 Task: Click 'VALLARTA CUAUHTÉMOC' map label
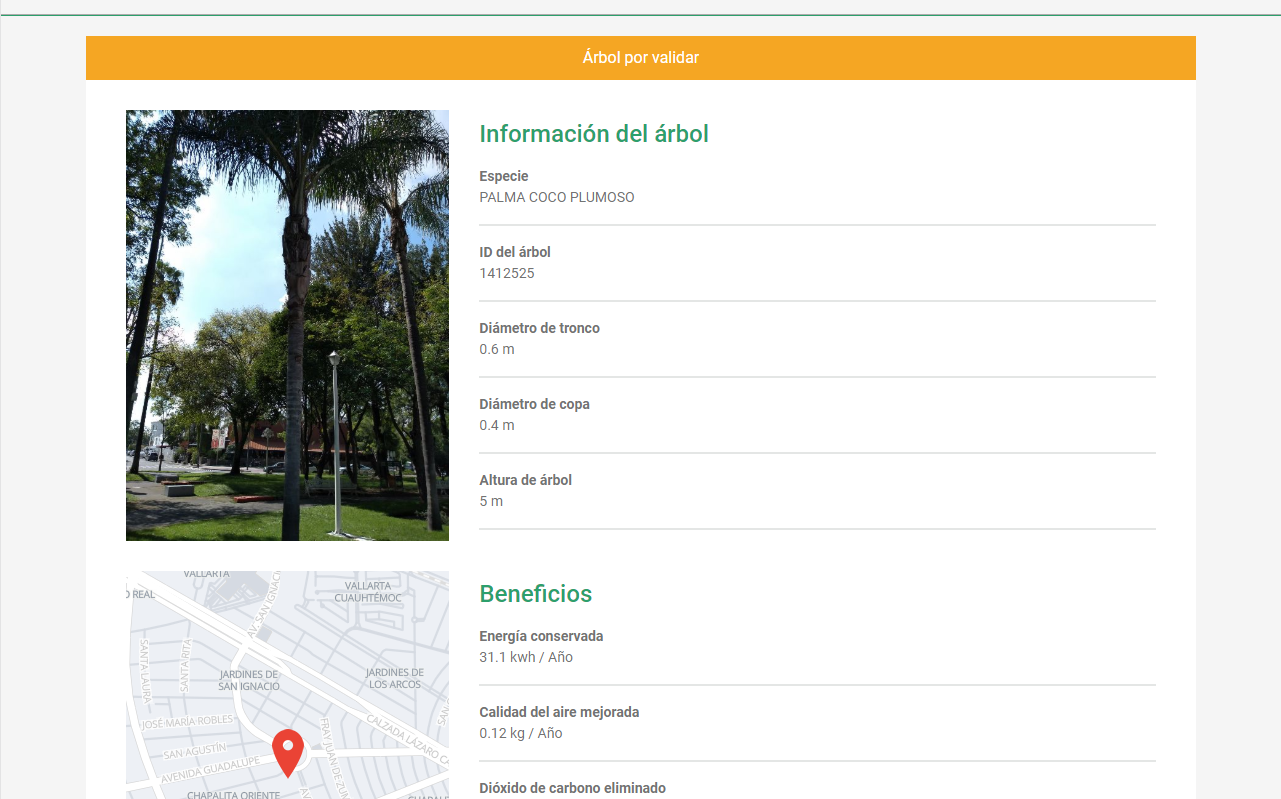(x=367, y=591)
